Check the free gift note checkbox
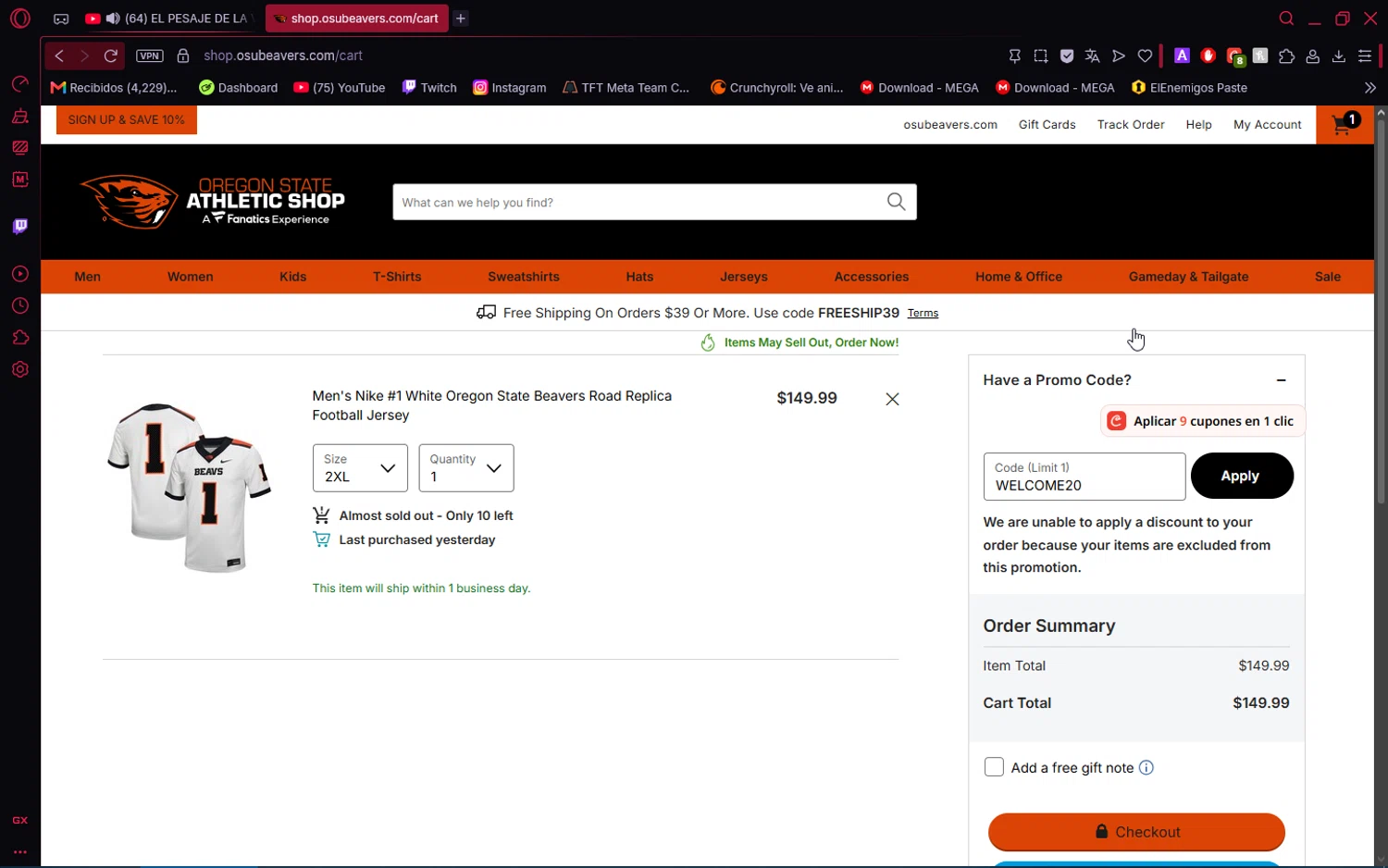This screenshot has height=868, width=1388. [994, 767]
